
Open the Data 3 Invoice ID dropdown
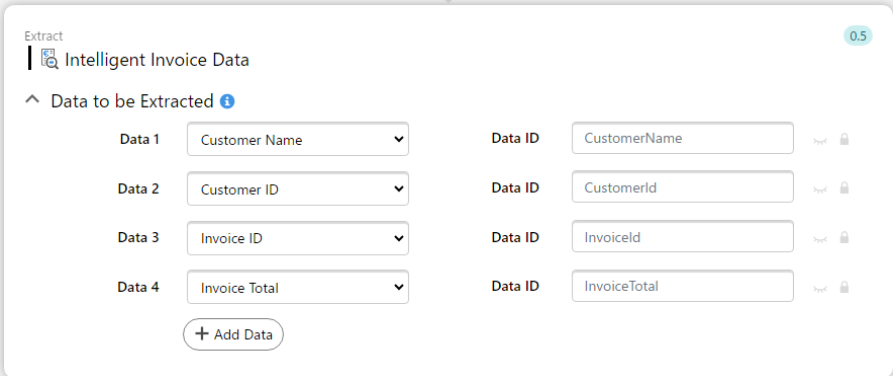pos(298,238)
